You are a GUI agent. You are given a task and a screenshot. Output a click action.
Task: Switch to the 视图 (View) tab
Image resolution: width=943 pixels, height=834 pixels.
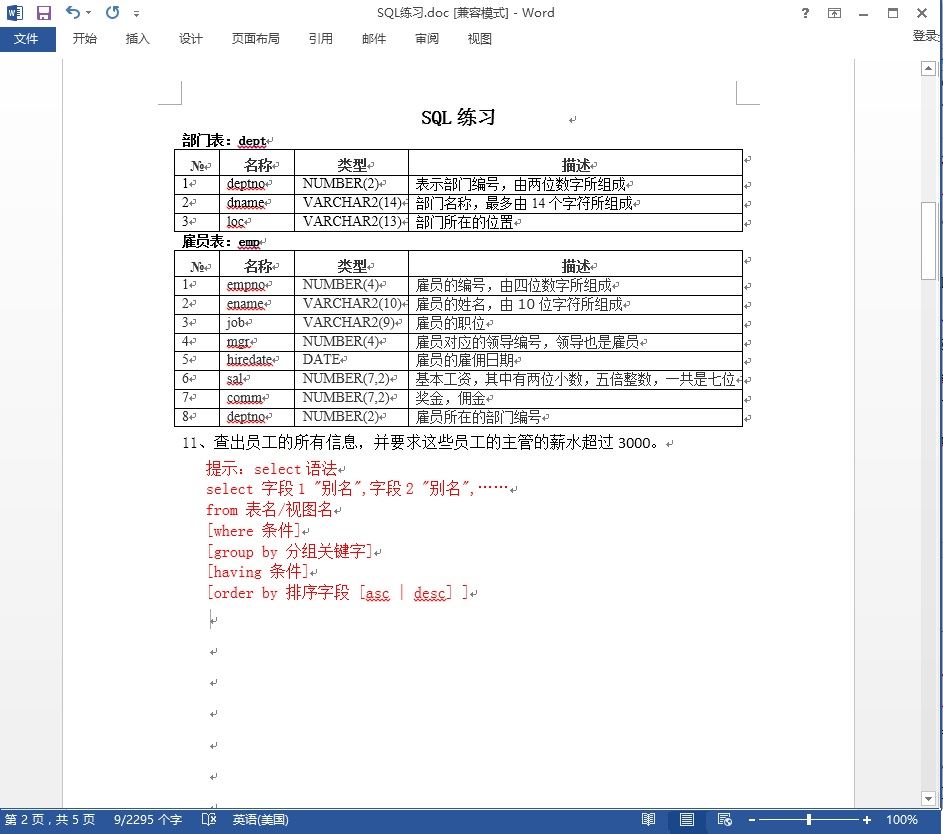479,39
